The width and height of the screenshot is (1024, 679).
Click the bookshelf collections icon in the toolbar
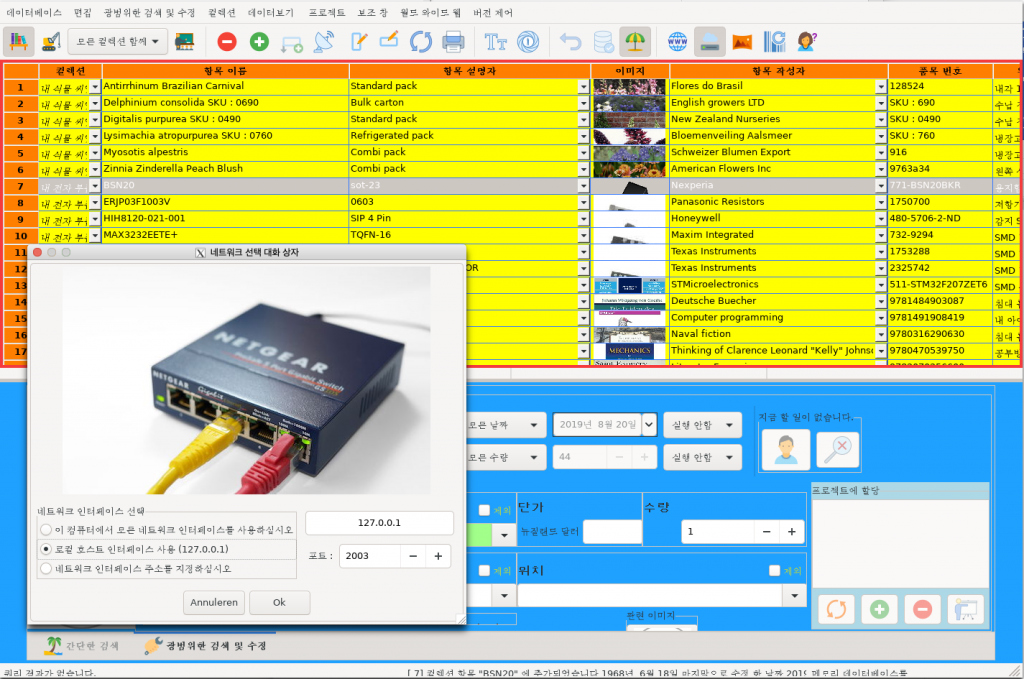point(18,42)
